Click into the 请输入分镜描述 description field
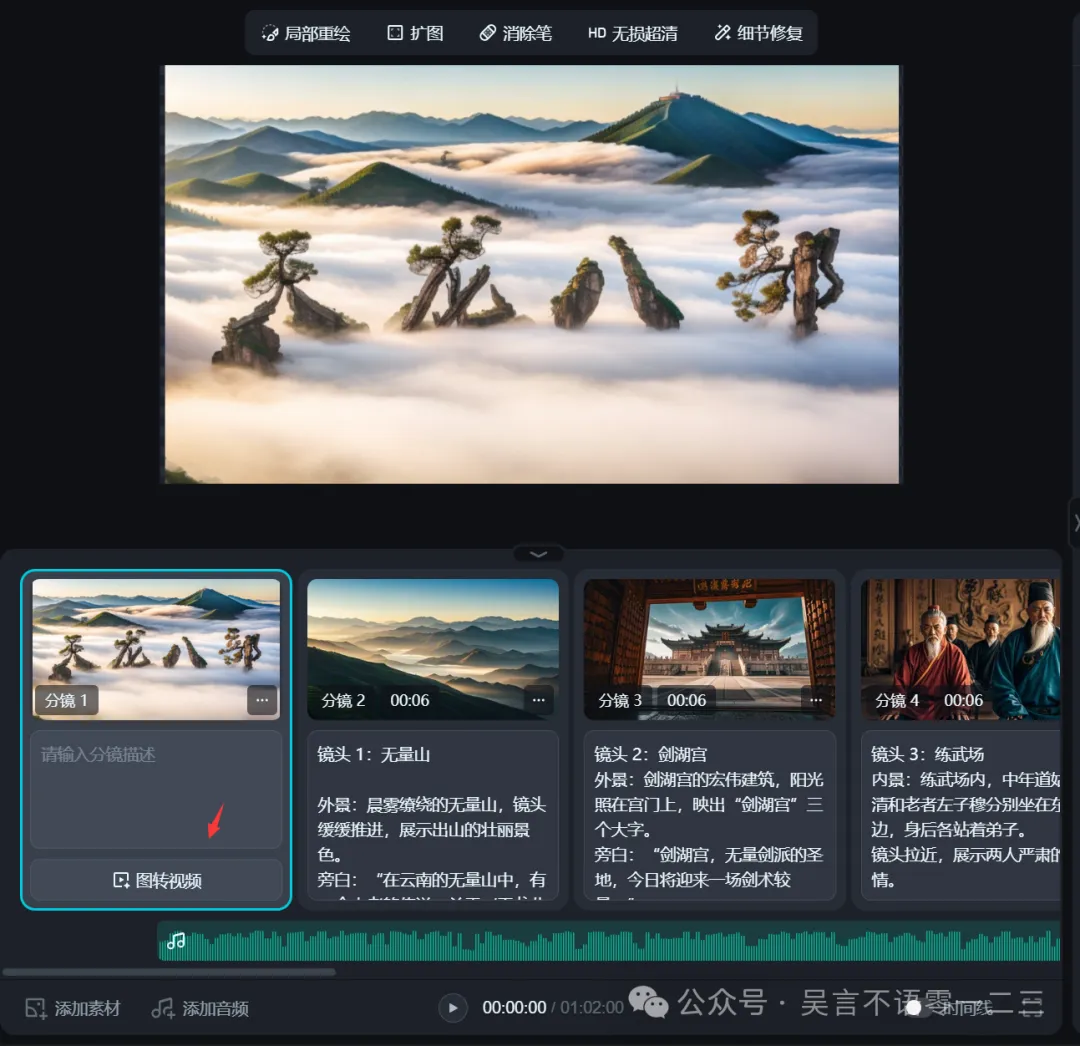1080x1046 pixels. tap(156, 789)
